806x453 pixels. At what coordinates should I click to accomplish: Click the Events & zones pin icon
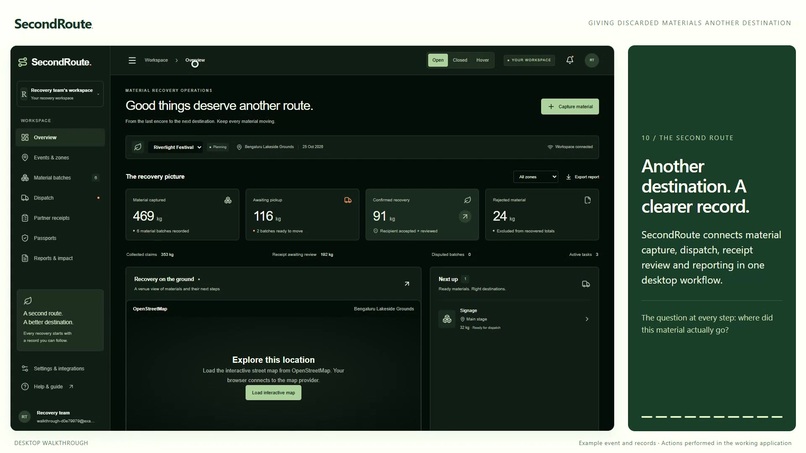click(x=25, y=157)
